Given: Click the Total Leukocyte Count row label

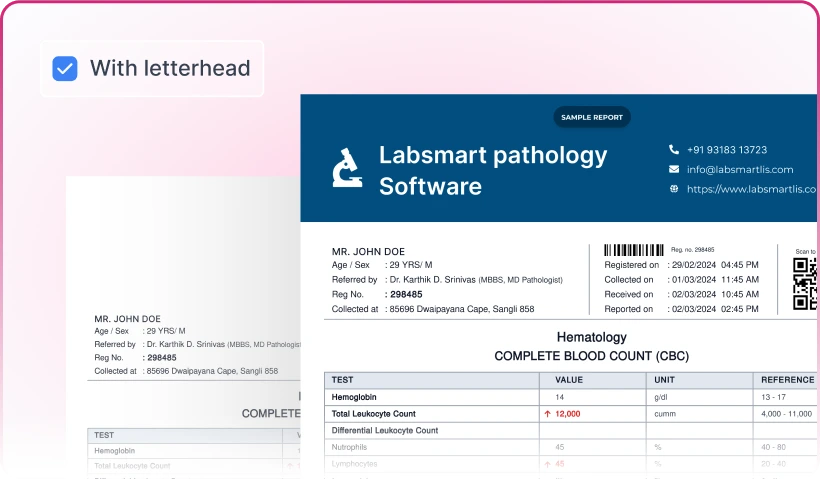Looking at the screenshot, I should (x=373, y=414).
